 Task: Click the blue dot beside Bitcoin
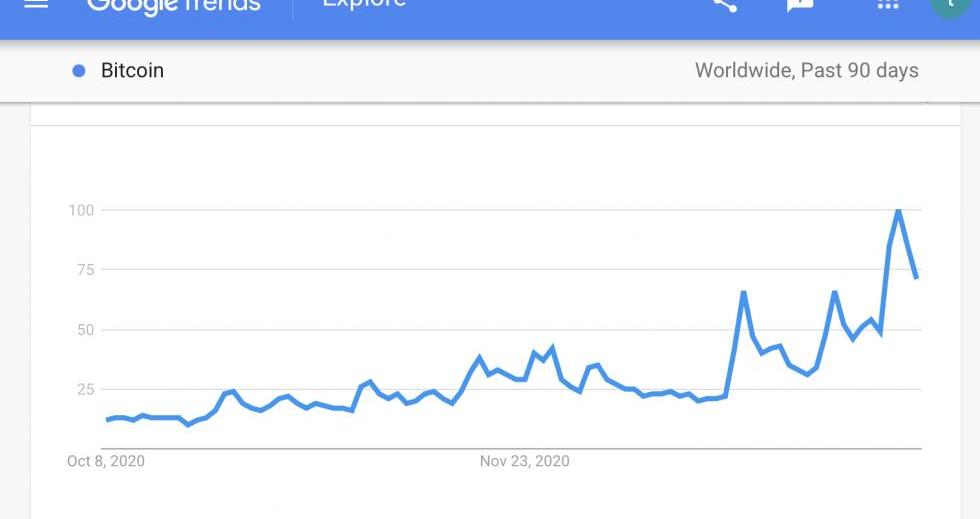(79, 71)
